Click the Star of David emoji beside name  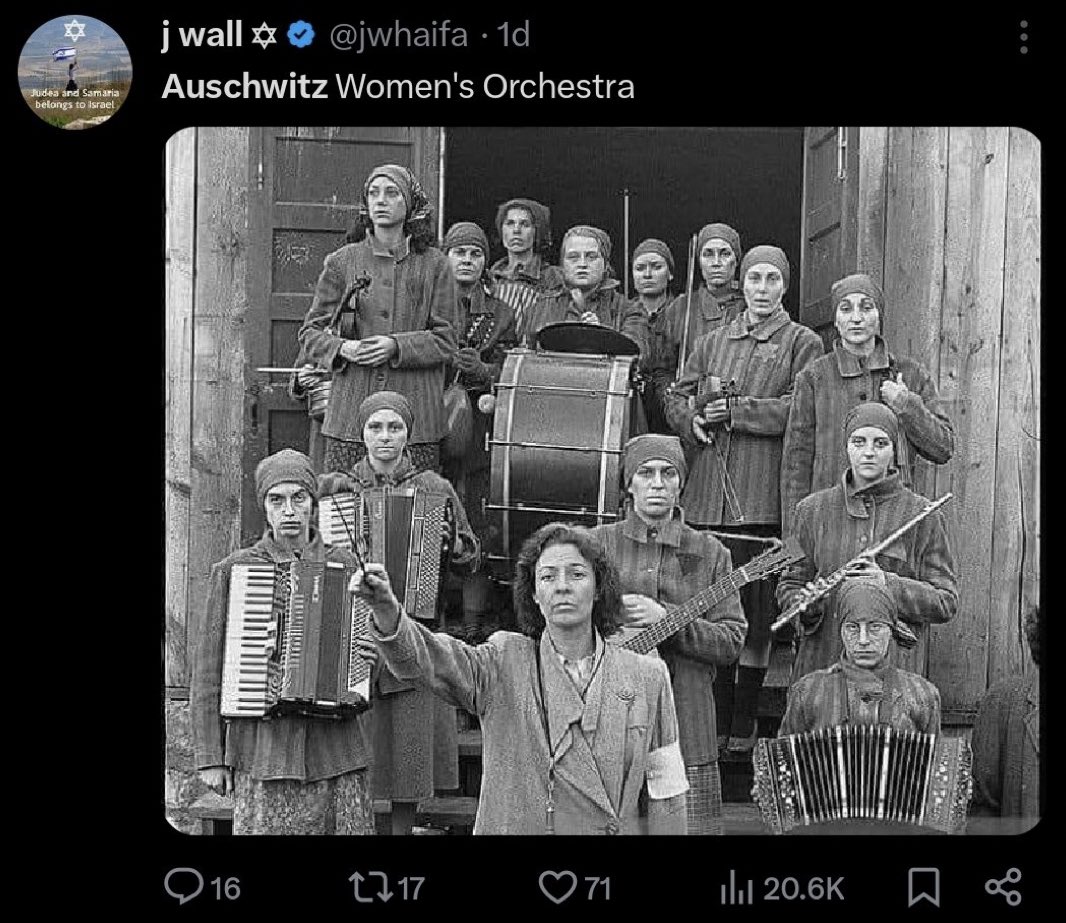[x=264, y=35]
